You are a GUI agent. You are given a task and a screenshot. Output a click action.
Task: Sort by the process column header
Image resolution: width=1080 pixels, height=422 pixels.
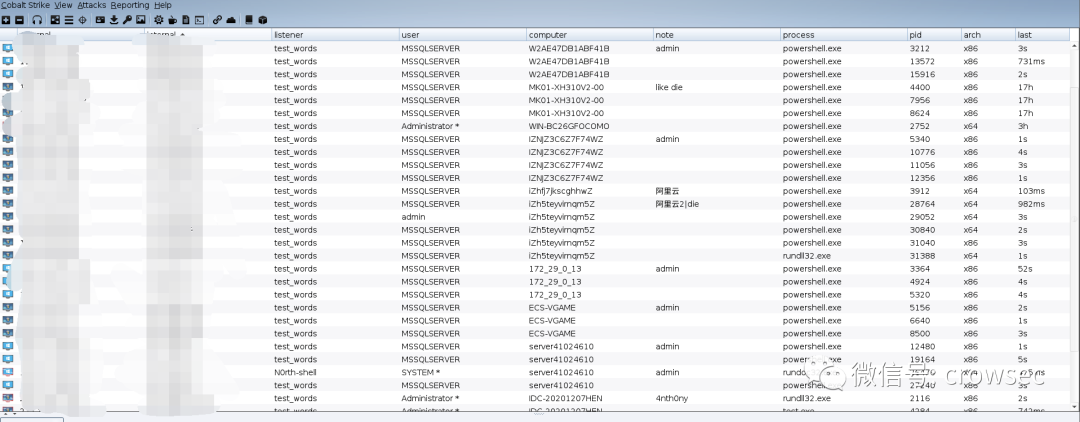pyautogui.click(x=844, y=34)
